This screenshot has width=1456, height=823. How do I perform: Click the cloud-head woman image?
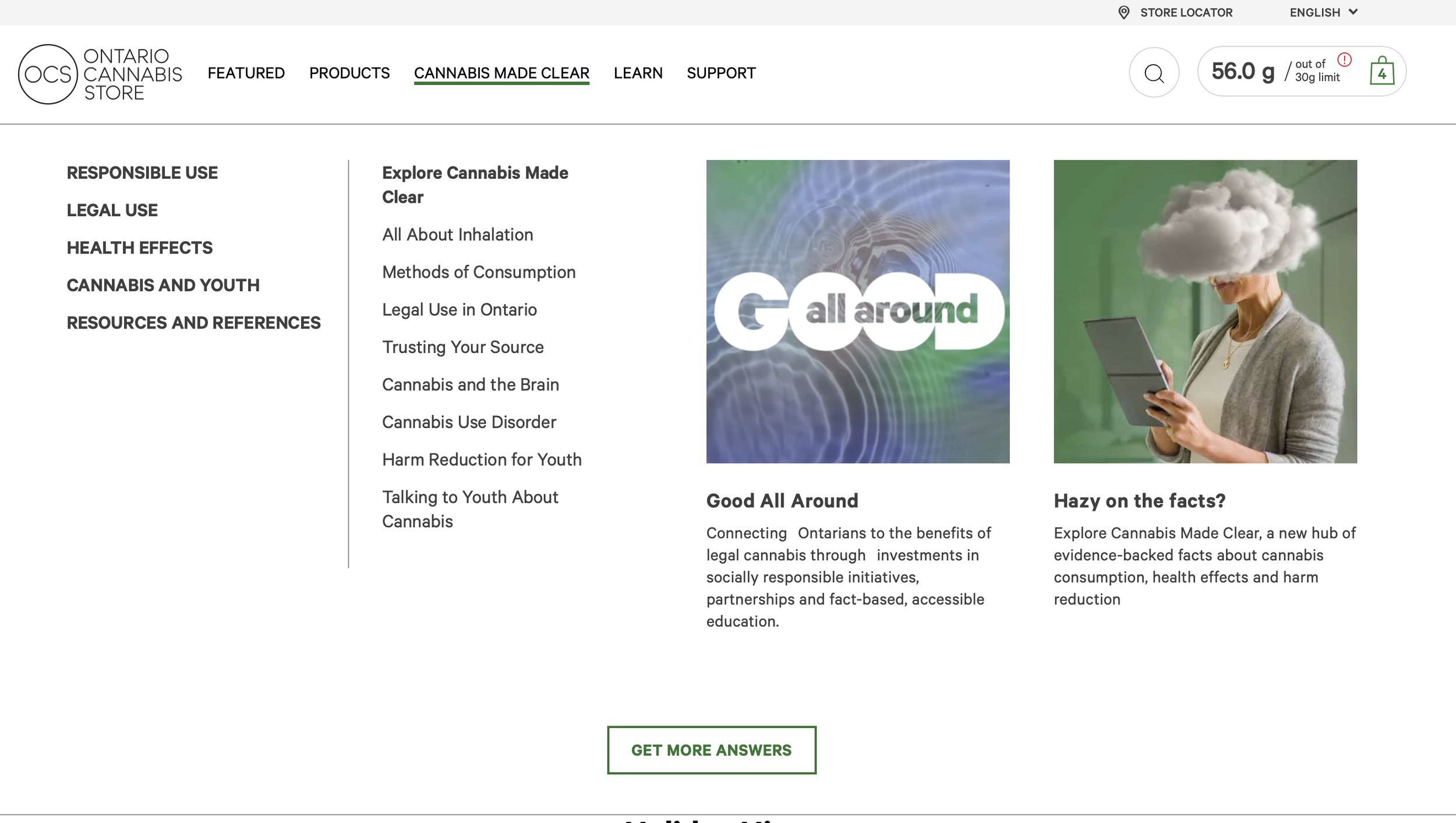tap(1205, 312)
